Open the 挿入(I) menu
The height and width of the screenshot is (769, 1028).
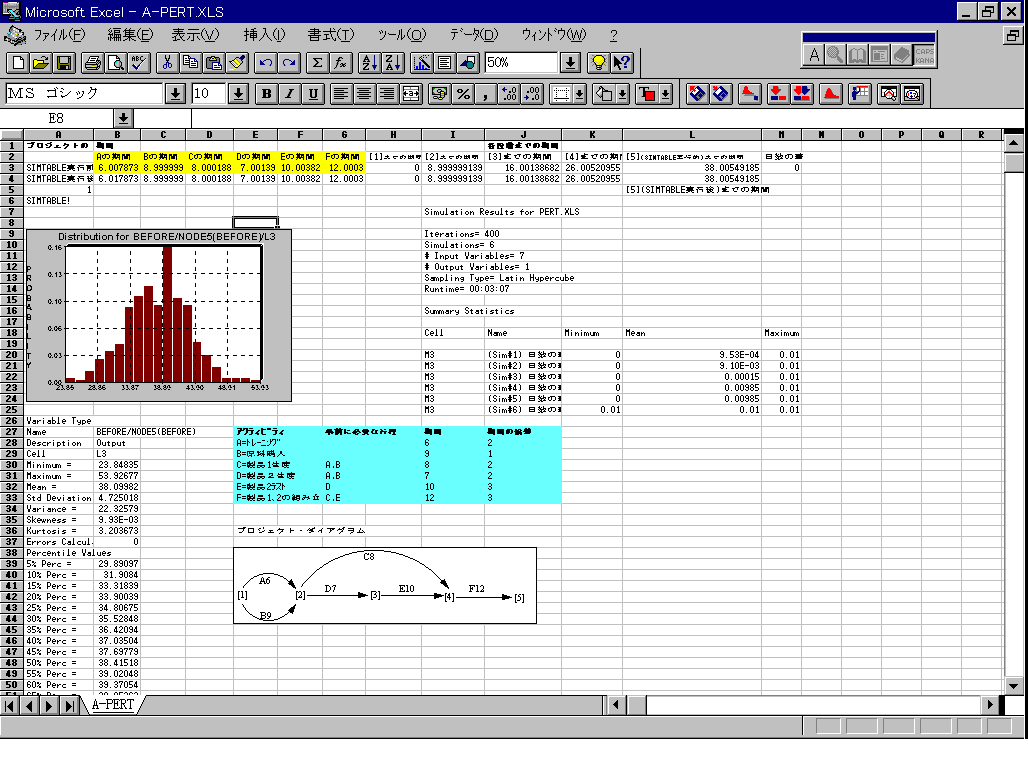click(x=264, y=35)
